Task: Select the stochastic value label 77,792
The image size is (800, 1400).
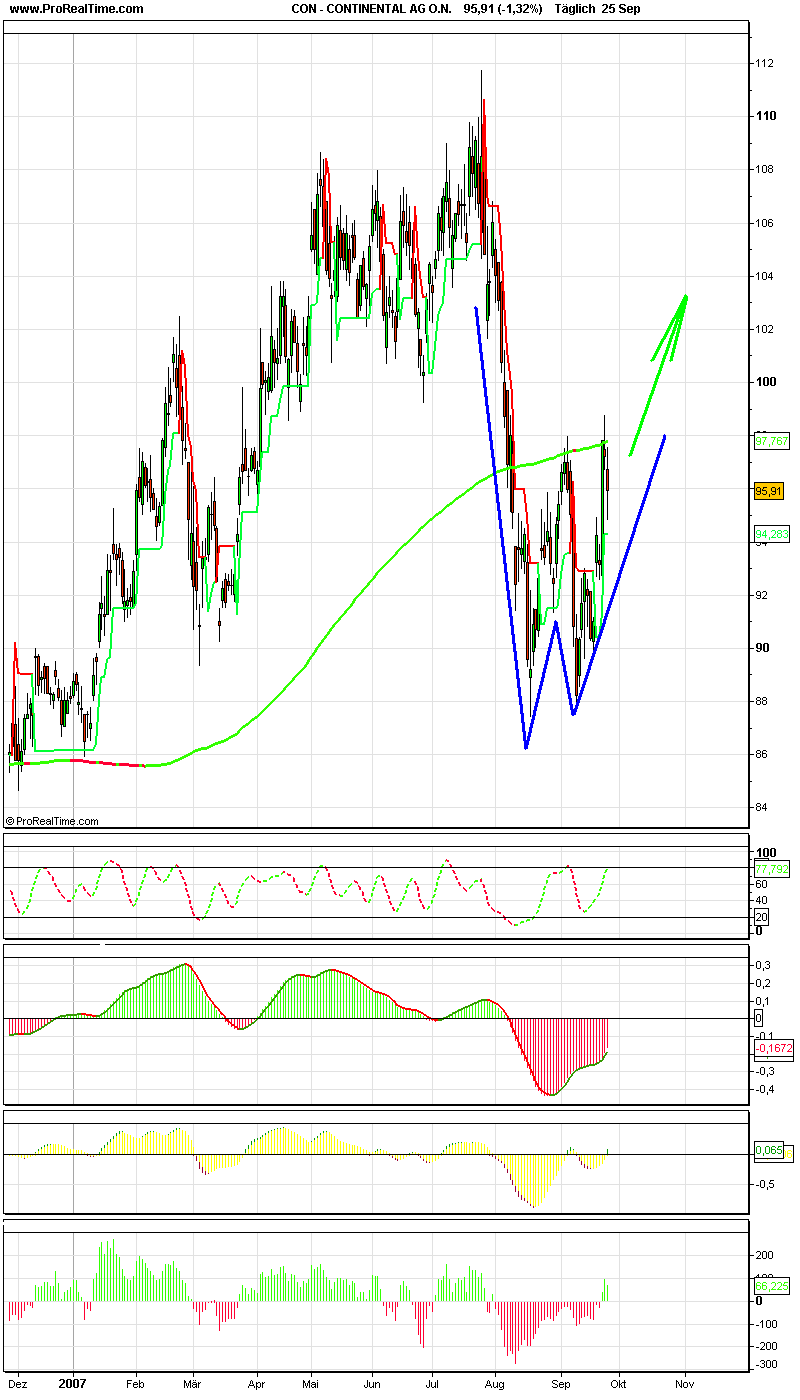Action: click(771, 870)
